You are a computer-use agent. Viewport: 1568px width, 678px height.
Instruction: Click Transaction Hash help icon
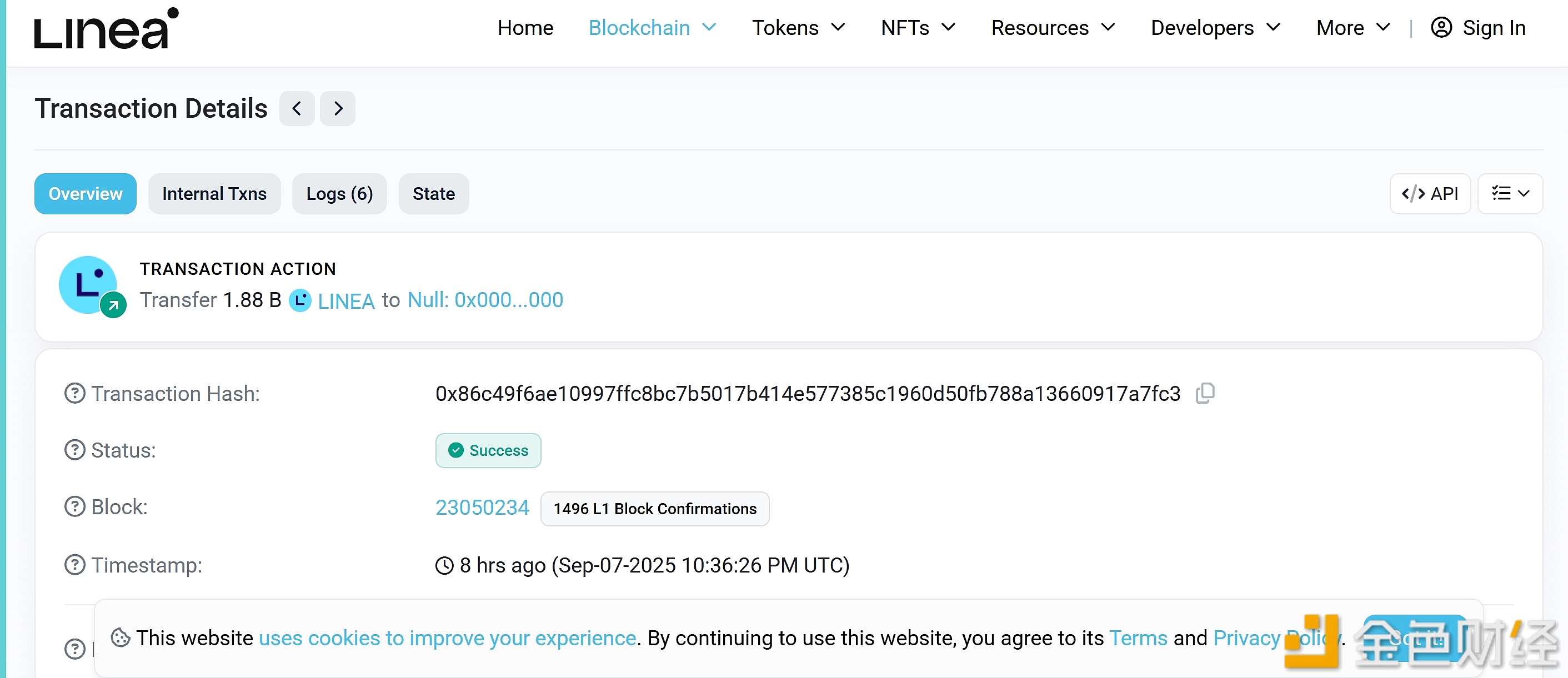click(75, 394)
